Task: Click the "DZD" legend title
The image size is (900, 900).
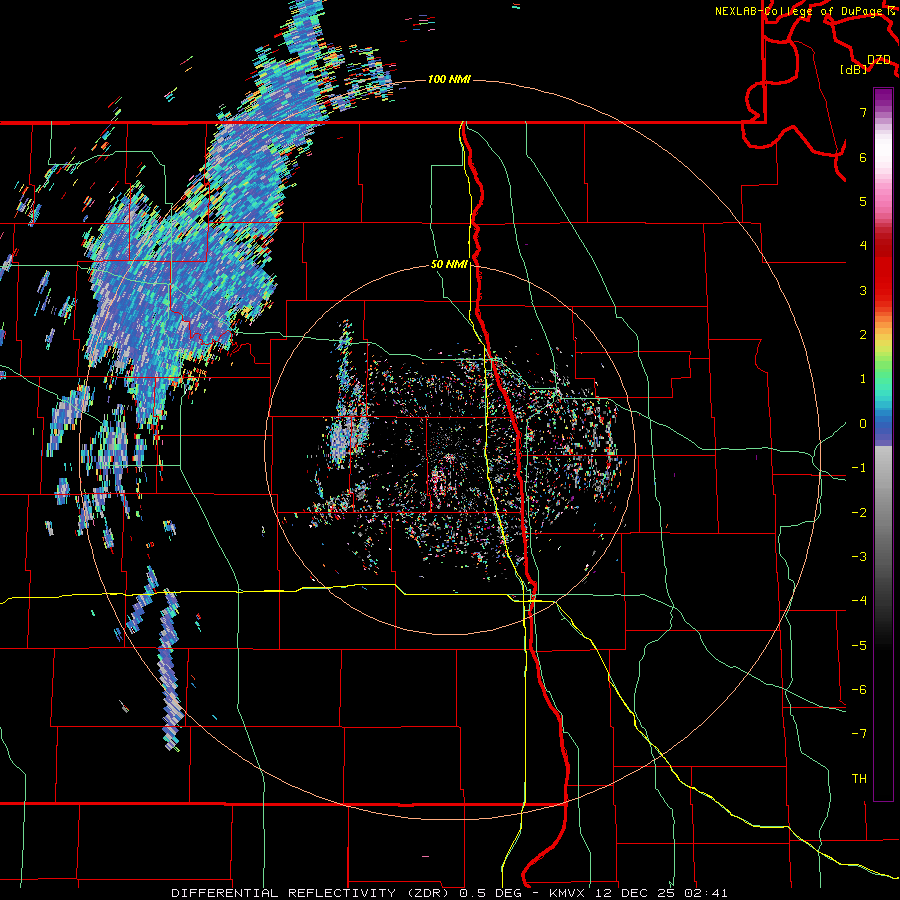Action: [879, 59]
